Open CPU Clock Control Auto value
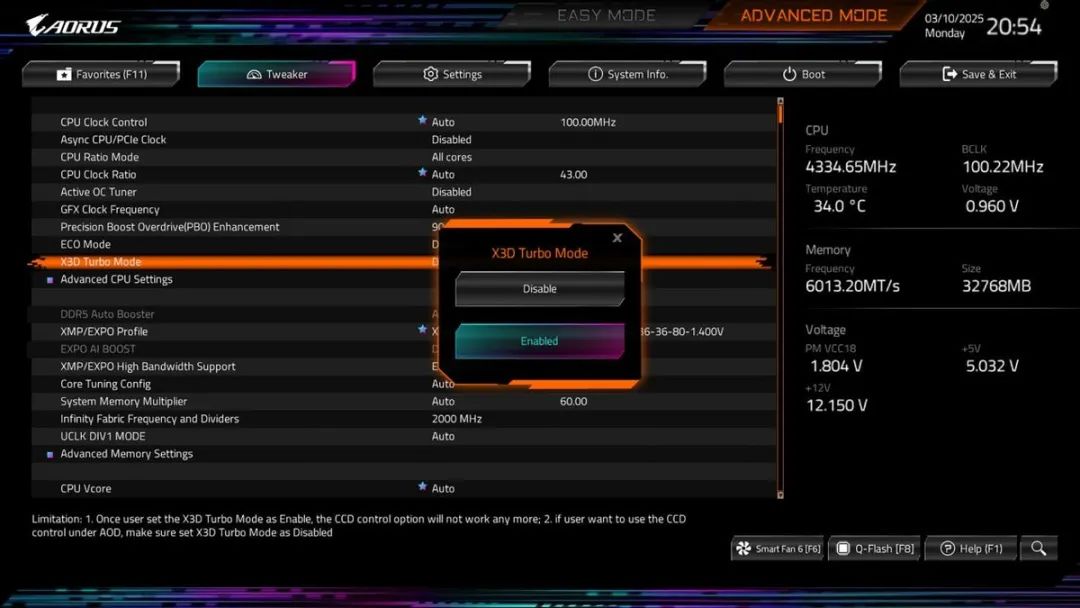Viewport: 1080px width, 608px height. click(x=443, y=122)
